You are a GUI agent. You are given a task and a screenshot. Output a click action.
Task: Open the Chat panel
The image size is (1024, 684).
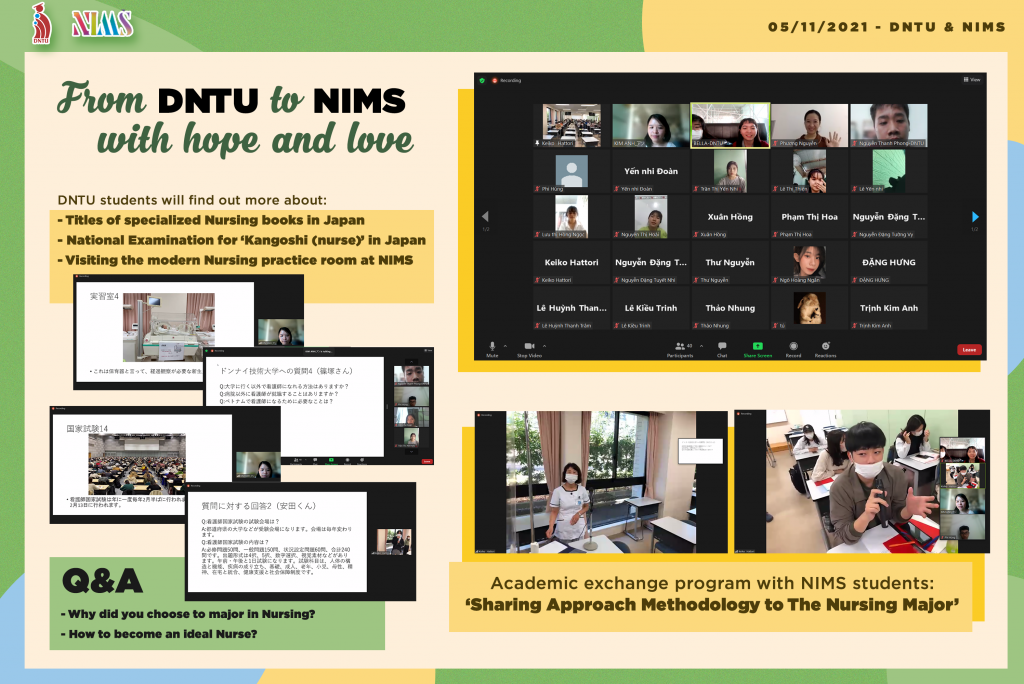tap(722, 349)
